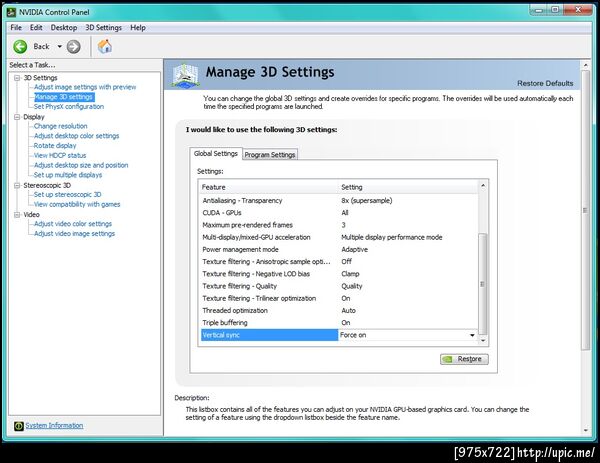Image resolution: width=600 pixels, height=463 pixels.
Task: Select the CUDA - GPUs row
Action: 339,212
